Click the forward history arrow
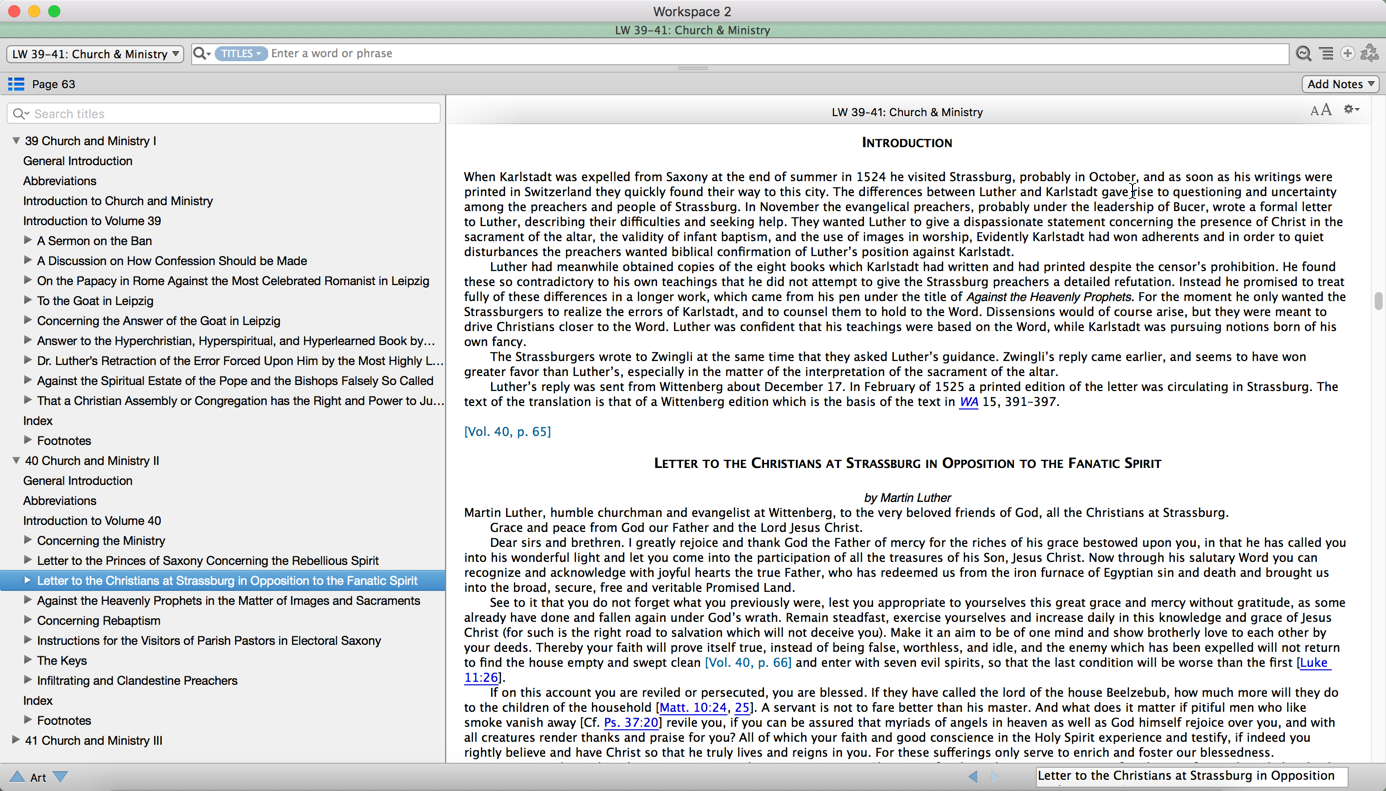Viewport: 1386px width, 791px height. (995, 776)
